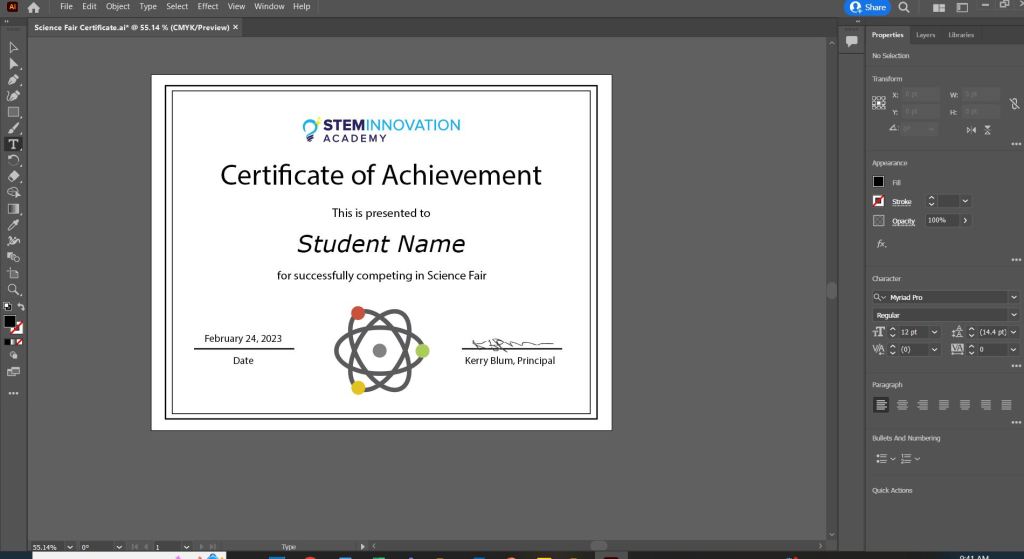
Task: Open the fx effects icon in Appearance
Action: pos(881,243)
